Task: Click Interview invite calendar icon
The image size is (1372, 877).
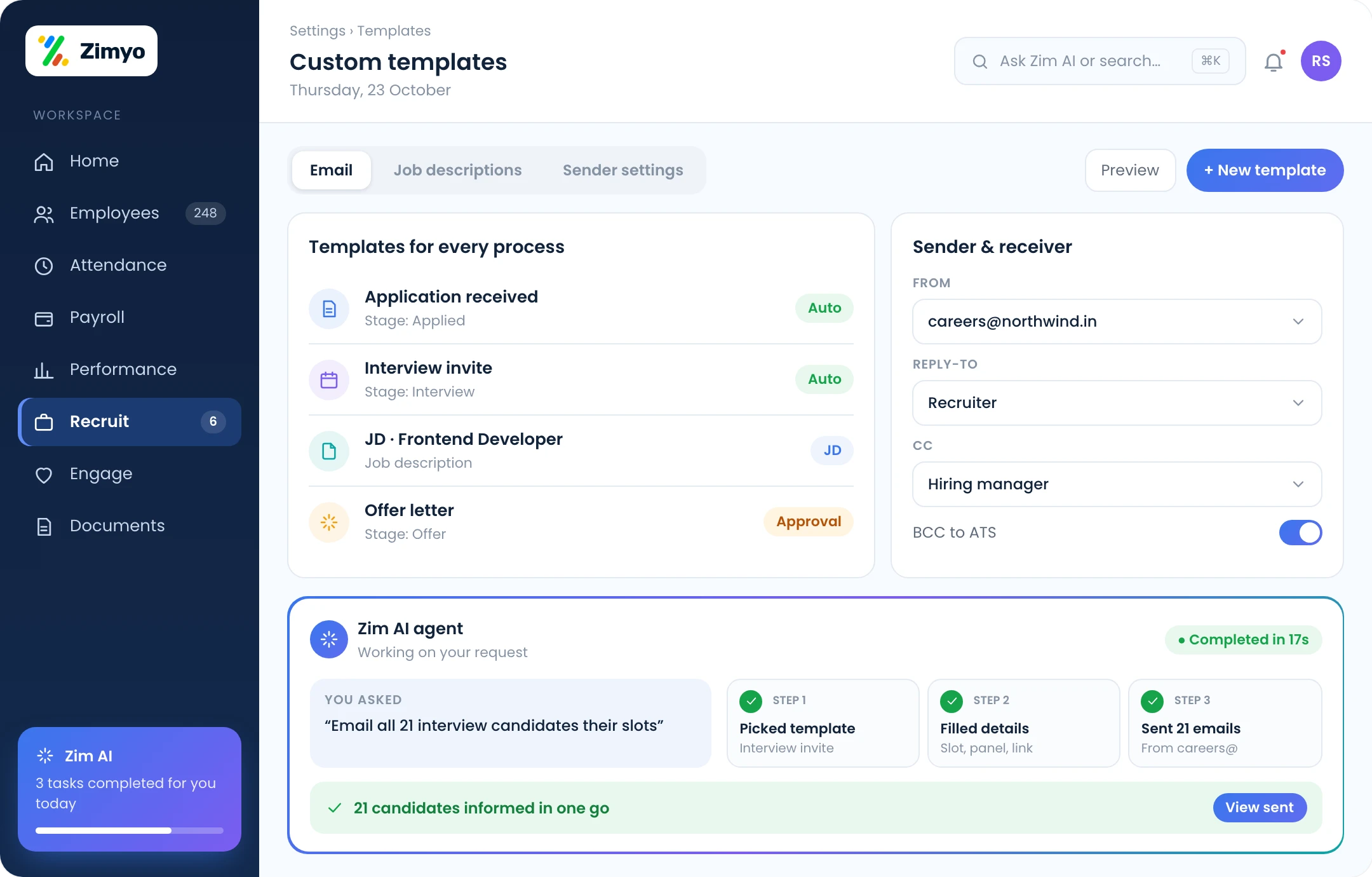Action: (x=329, y=380)
